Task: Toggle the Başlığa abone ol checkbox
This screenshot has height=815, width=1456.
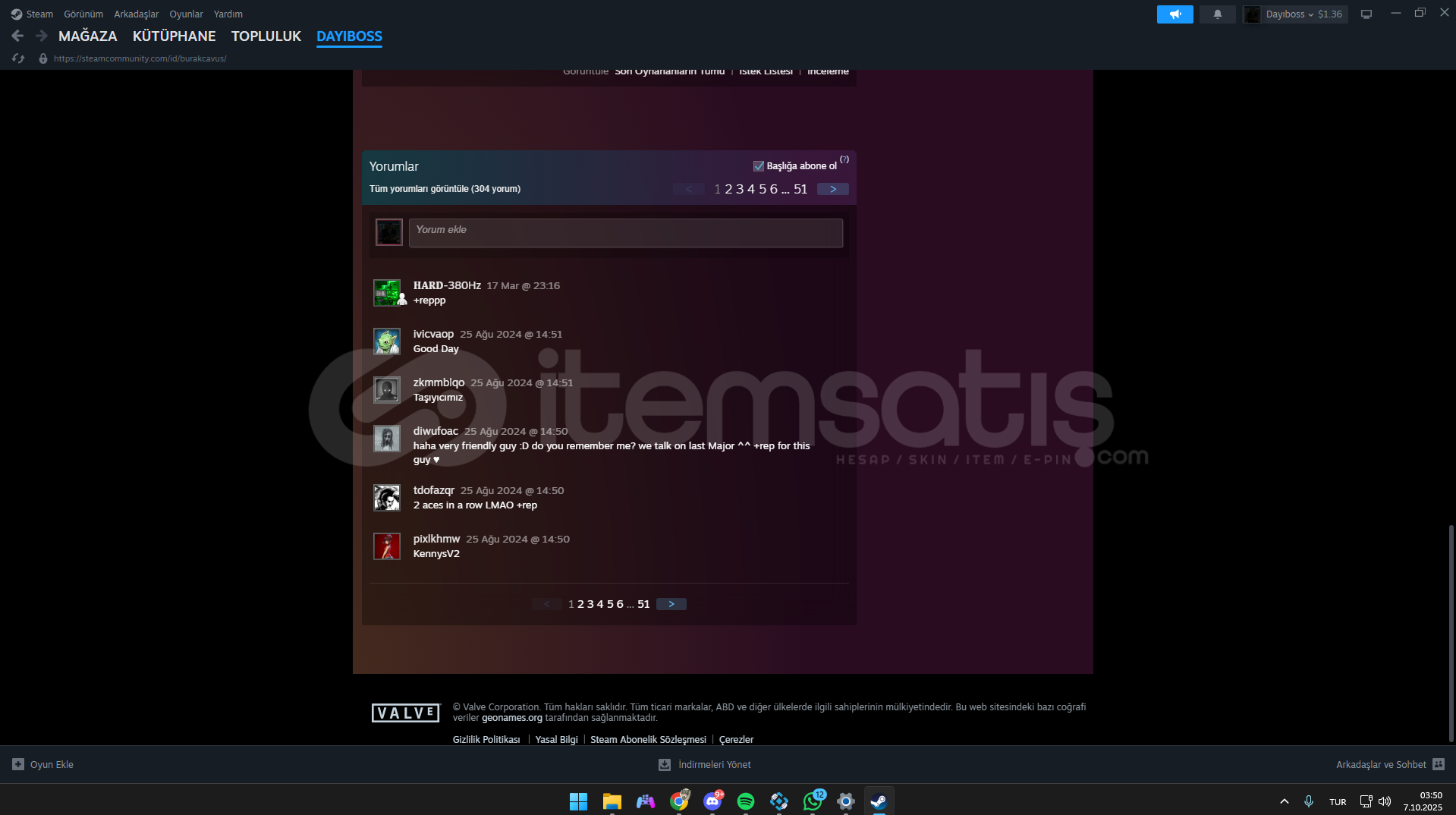Action: coord(758,166)
